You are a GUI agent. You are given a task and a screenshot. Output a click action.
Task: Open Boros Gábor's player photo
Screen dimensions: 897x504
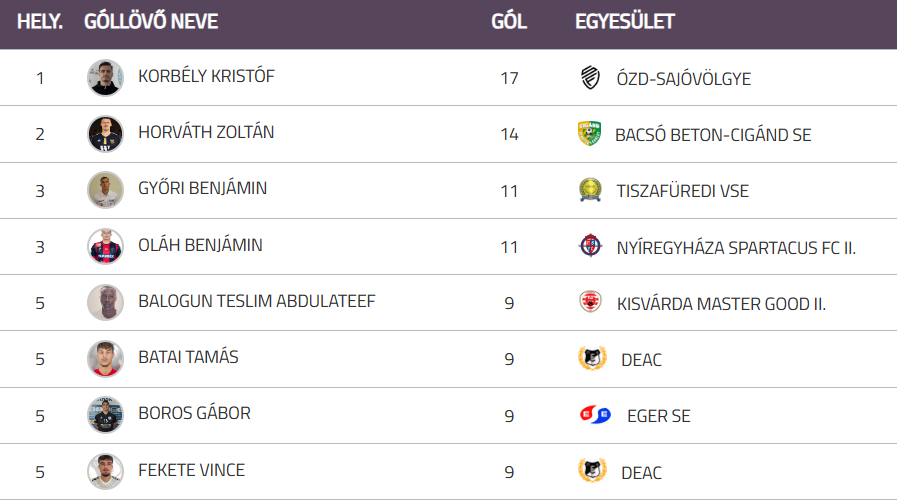pos(105,415)
